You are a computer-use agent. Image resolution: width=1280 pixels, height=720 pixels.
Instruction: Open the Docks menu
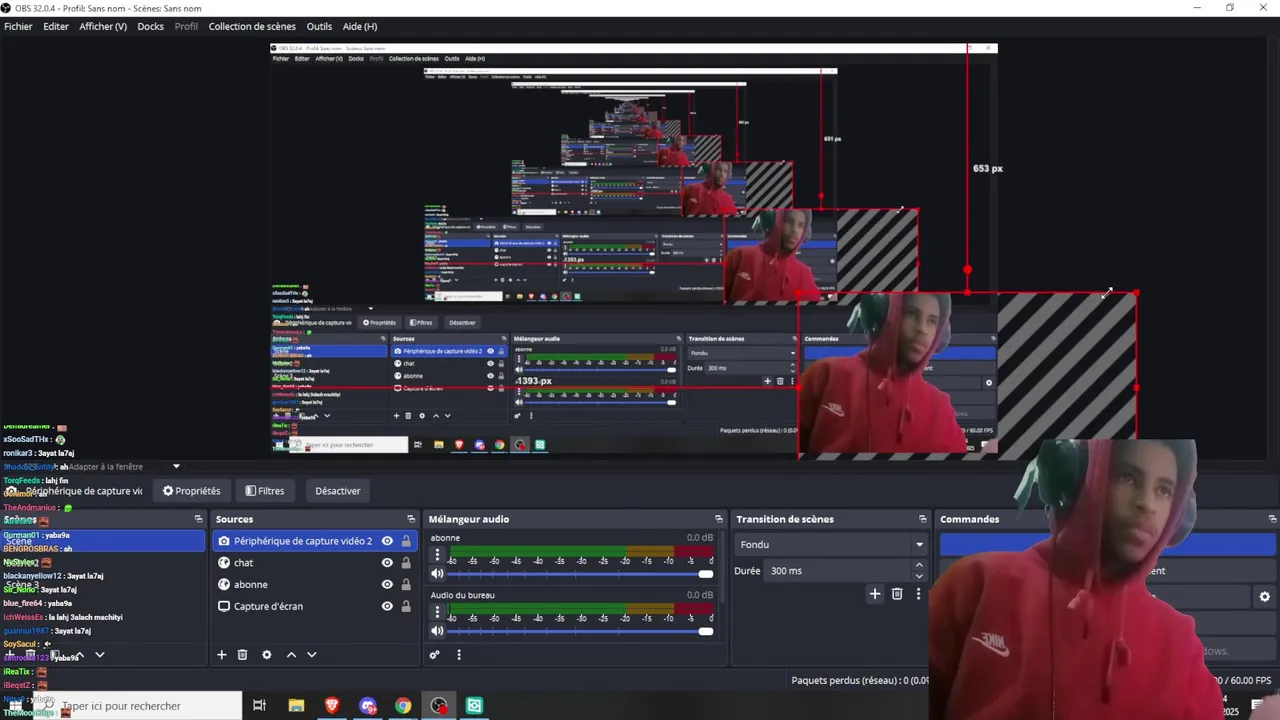[x=151, y=26]
